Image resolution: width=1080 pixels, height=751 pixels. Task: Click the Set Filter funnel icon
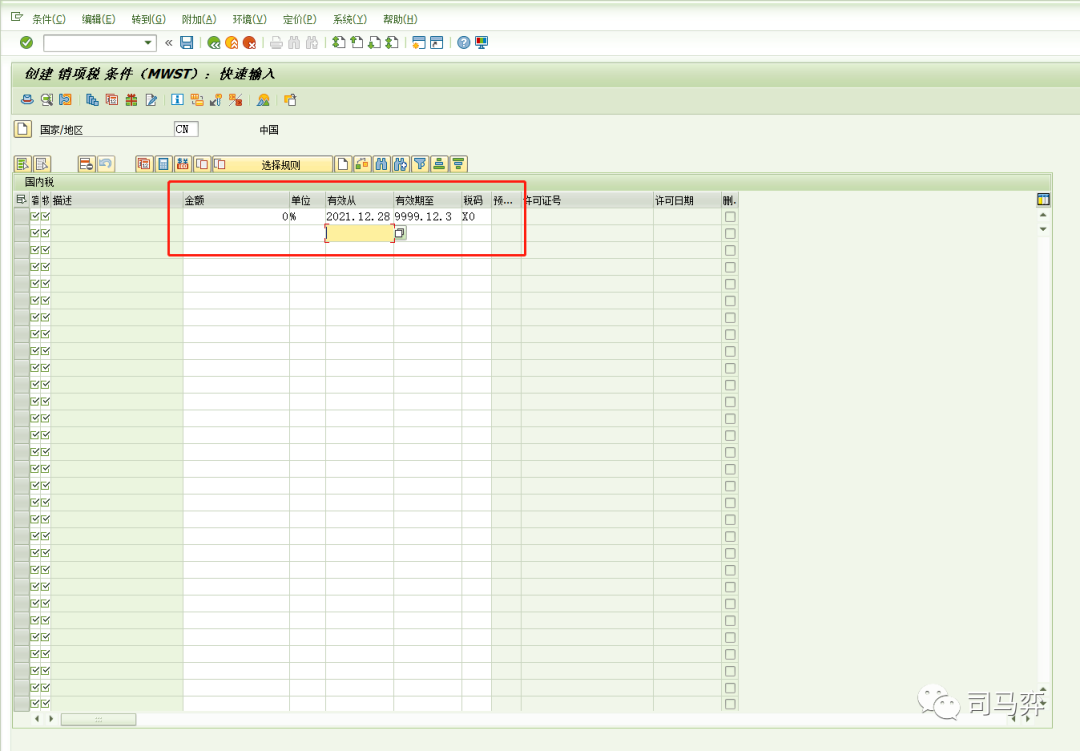click(420, 164)
